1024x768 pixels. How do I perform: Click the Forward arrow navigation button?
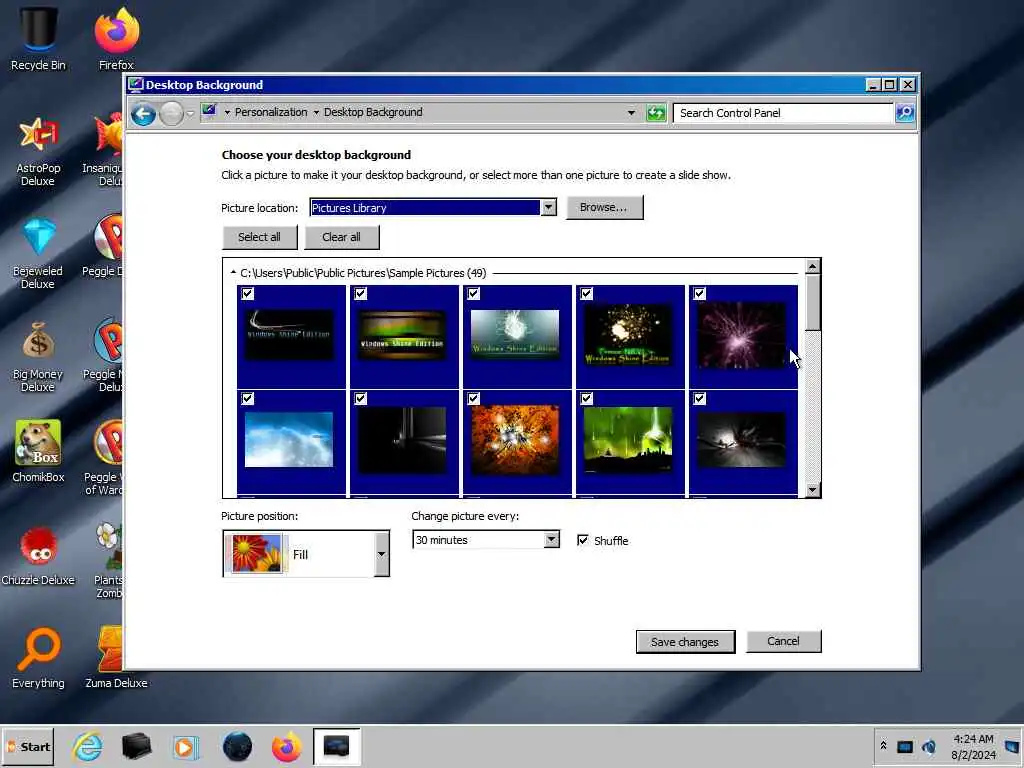(171, 114)
